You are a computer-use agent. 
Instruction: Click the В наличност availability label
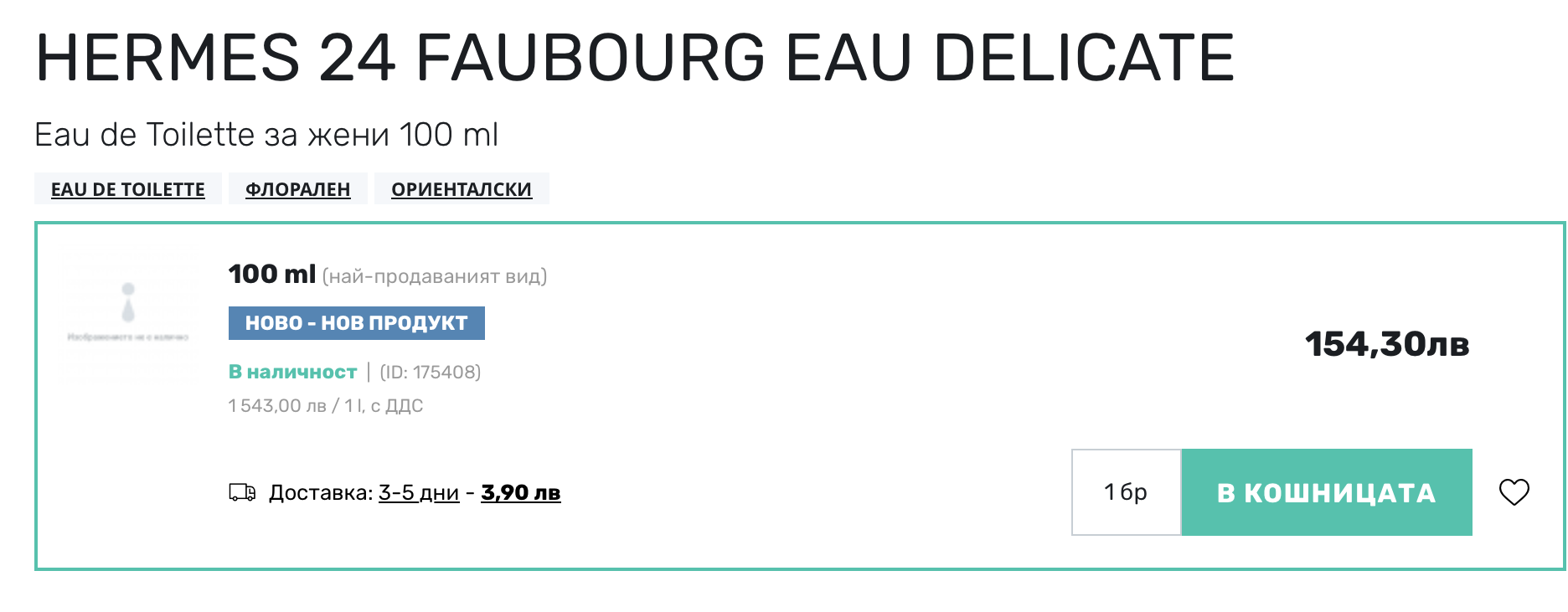point(292,372)
